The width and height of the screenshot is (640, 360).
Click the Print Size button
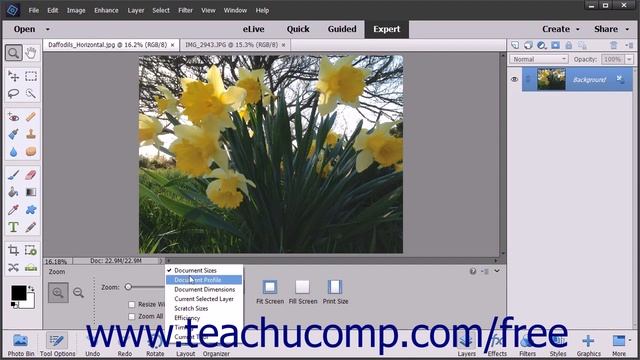tap(335, 292)
